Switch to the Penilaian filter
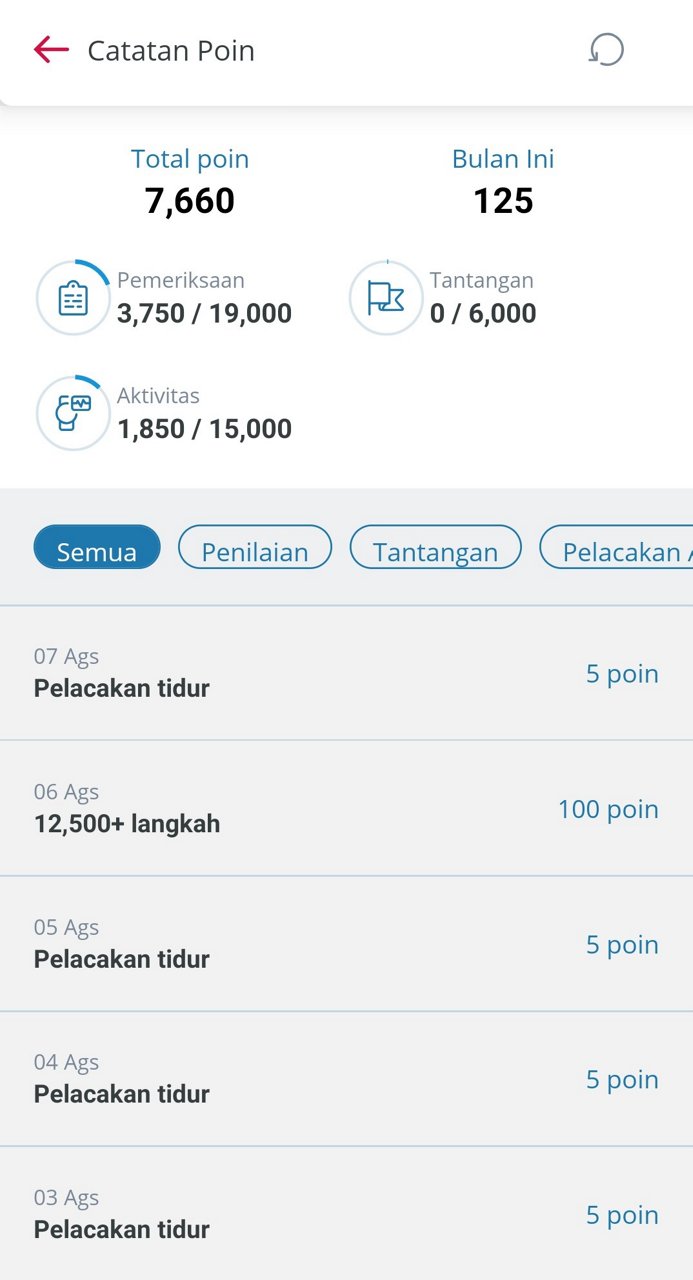This screenshot has height=1280, width=693. [x=255, y=548]
